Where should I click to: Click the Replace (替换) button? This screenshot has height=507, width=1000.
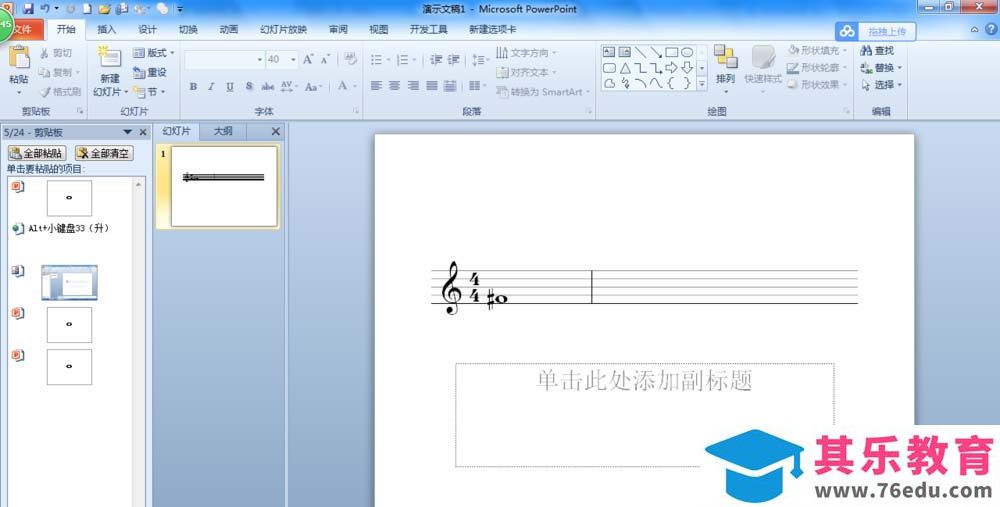point(881,68)
